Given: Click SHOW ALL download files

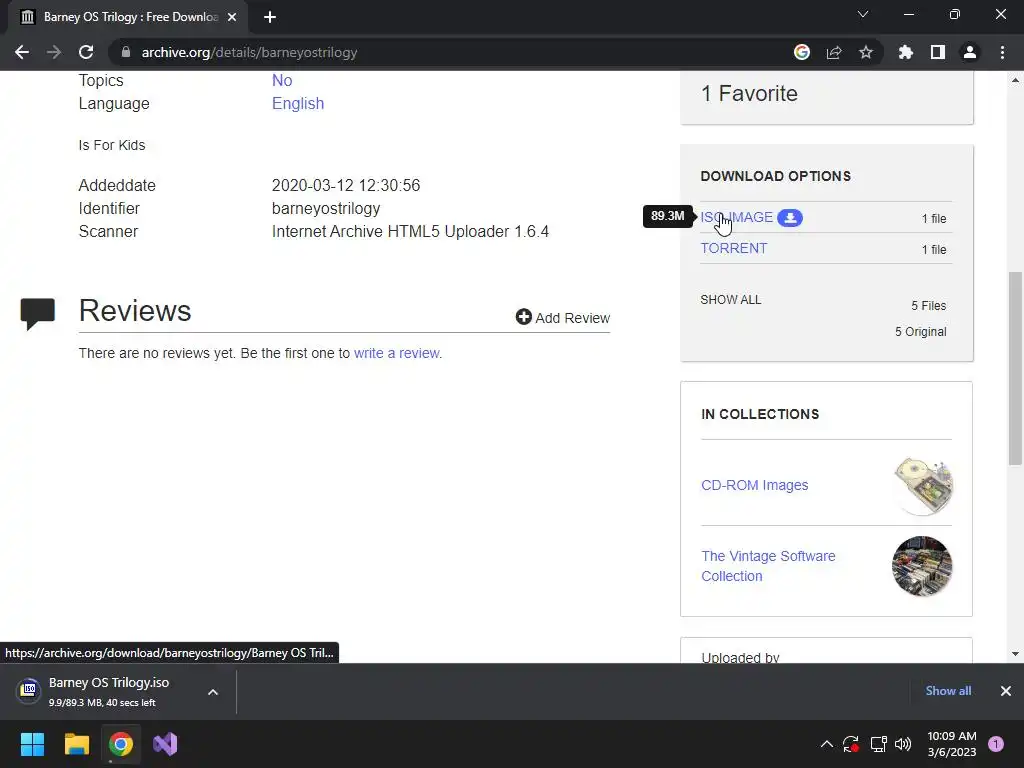Looking at the screenshot, I should tap(731, 300).
